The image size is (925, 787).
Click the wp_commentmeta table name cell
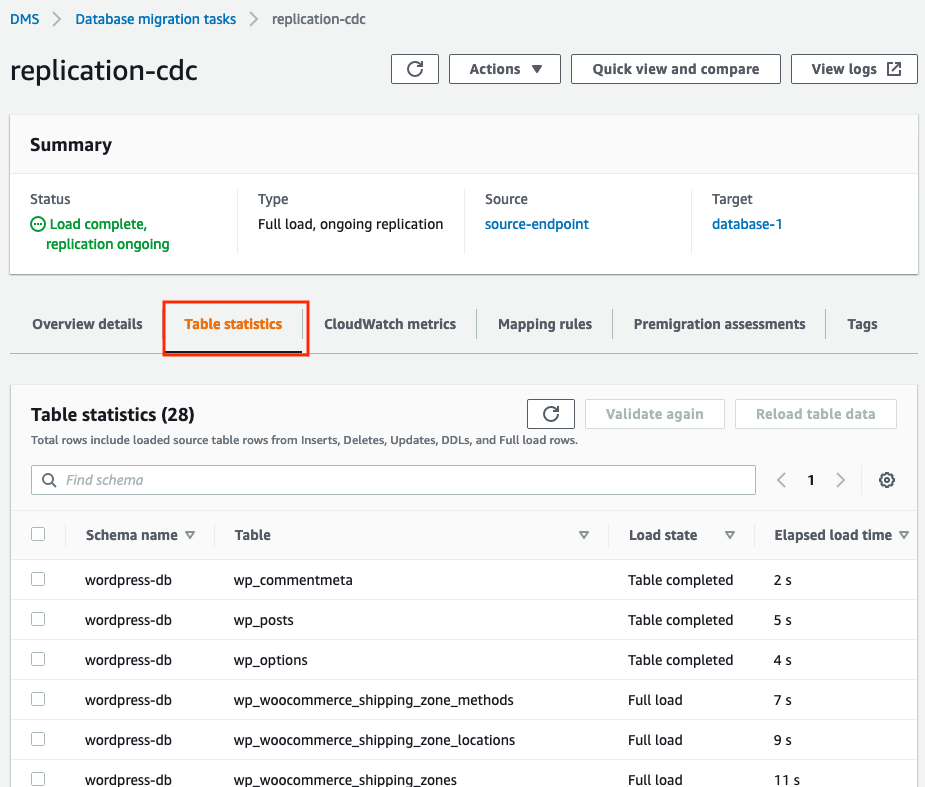293,580
